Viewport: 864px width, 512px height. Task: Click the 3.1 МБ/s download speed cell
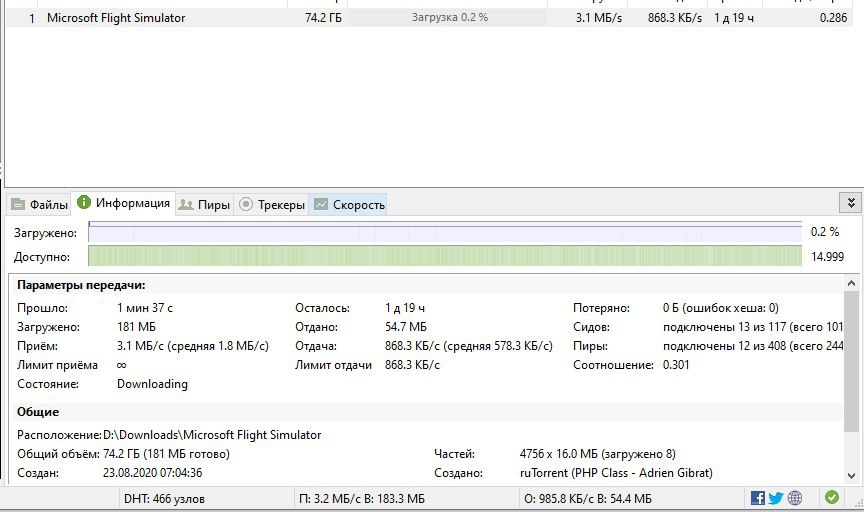pyautogui.click(x=598, y=18)
